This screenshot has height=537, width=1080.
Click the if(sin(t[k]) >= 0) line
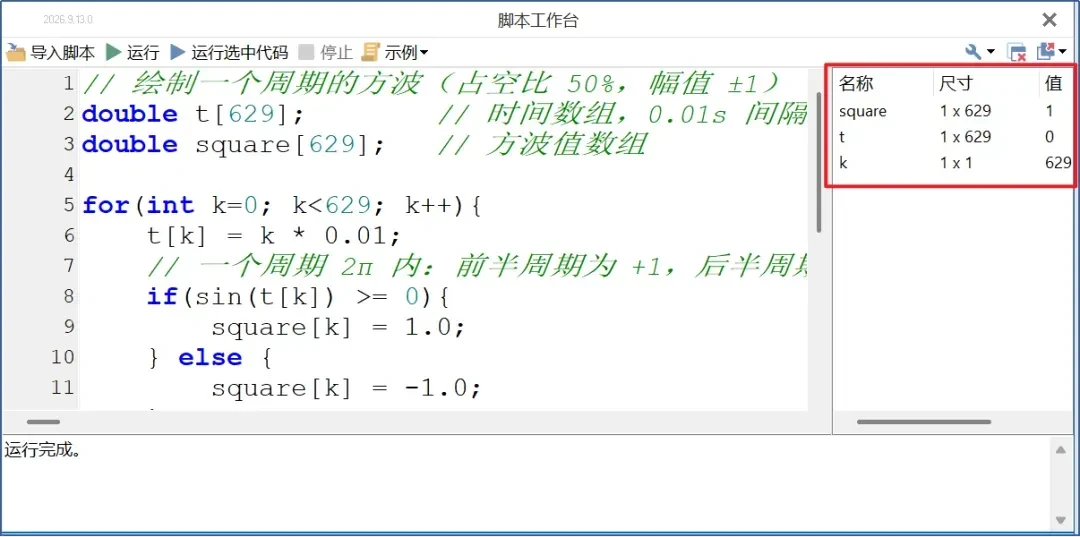(x=298, y=297)
